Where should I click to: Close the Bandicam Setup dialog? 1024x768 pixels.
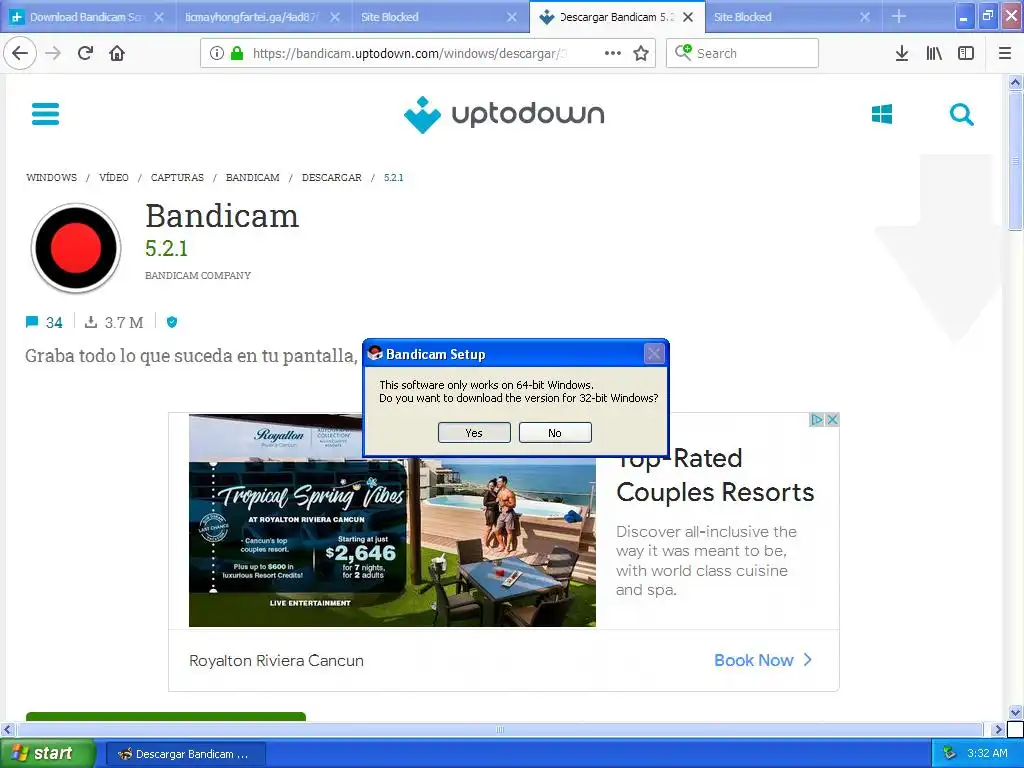pos(654,354)
